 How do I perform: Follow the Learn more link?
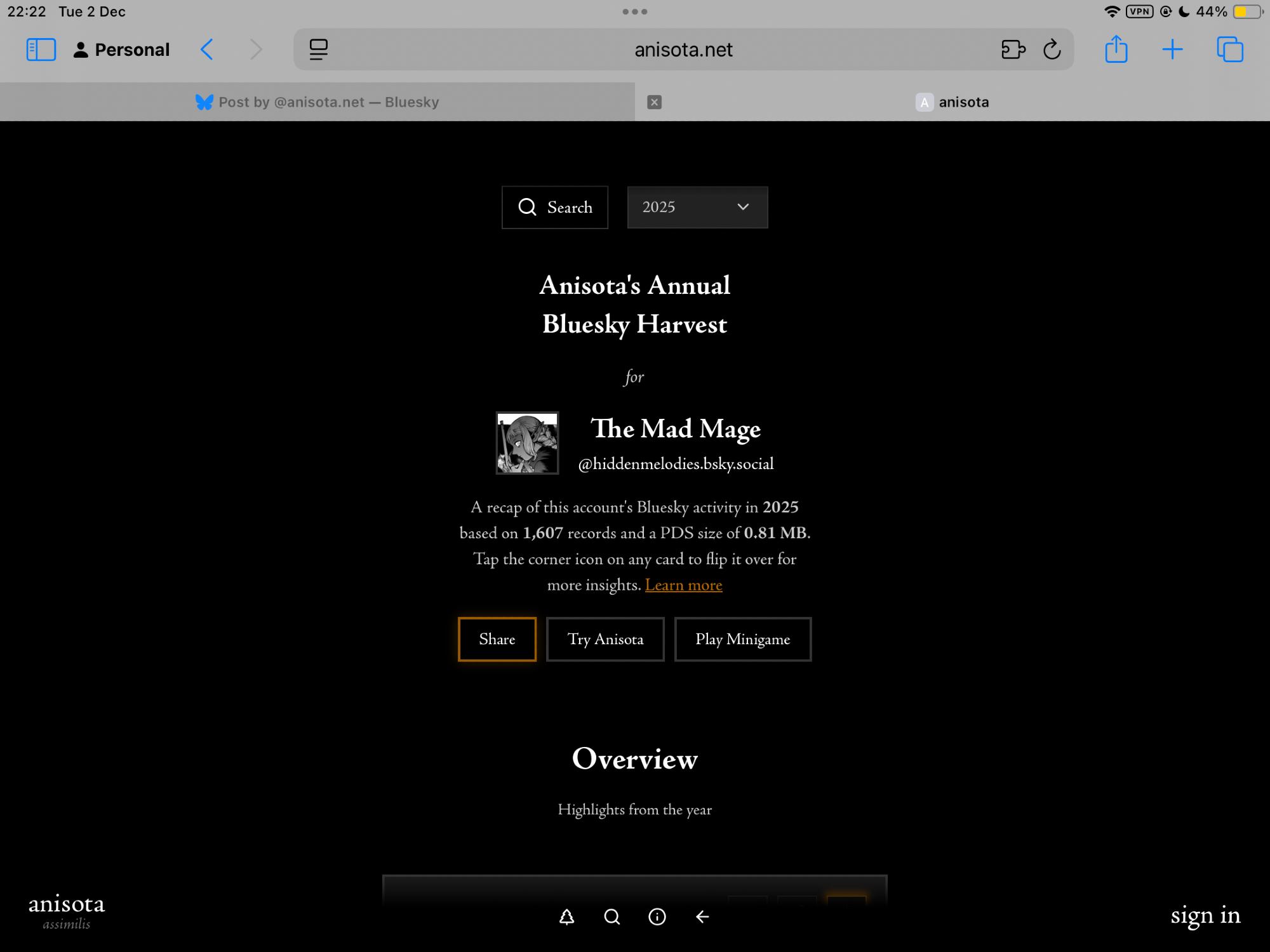point(683,585)
